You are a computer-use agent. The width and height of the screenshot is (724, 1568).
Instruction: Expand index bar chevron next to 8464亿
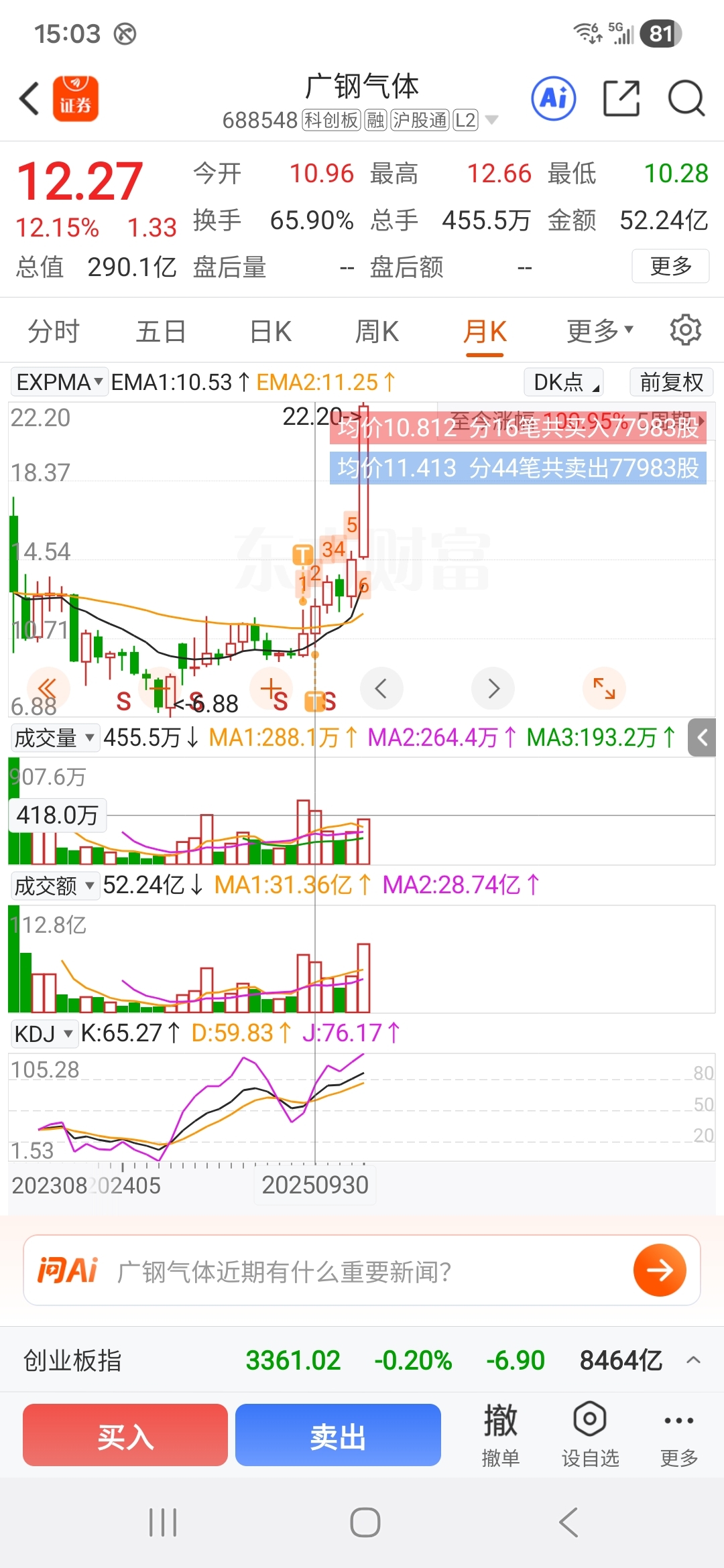694,1360
